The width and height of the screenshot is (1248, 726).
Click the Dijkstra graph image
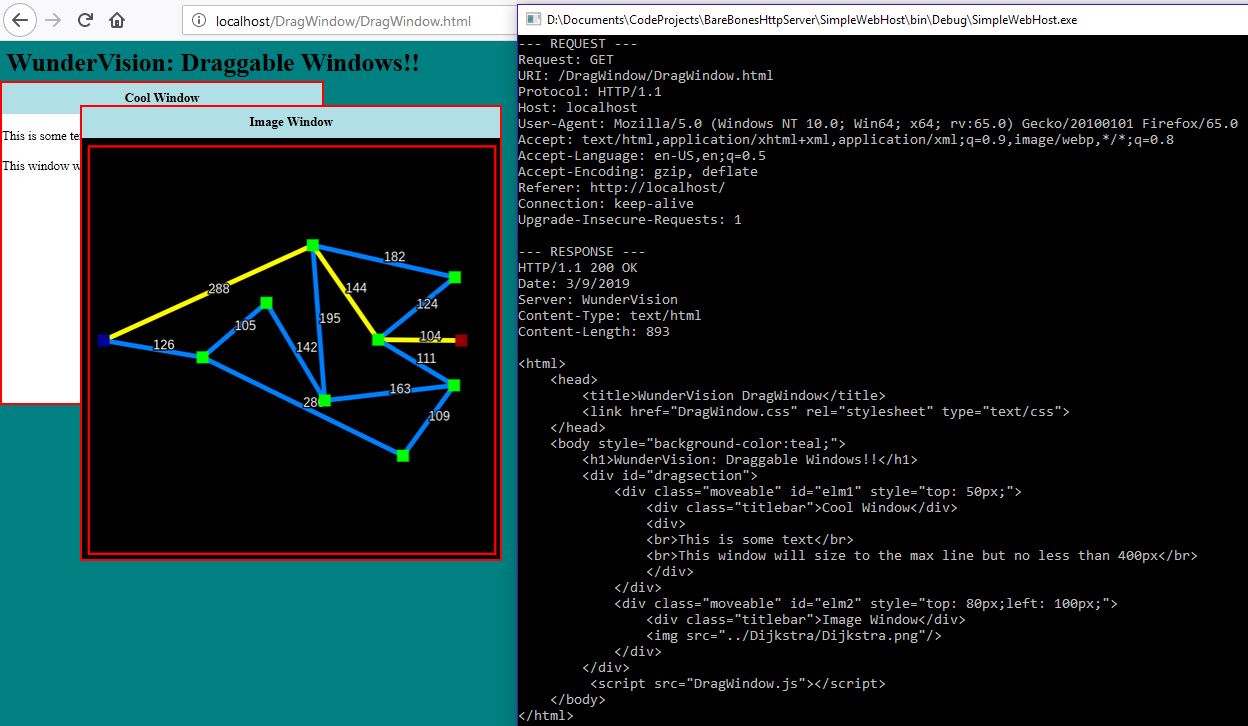(292, 349)
